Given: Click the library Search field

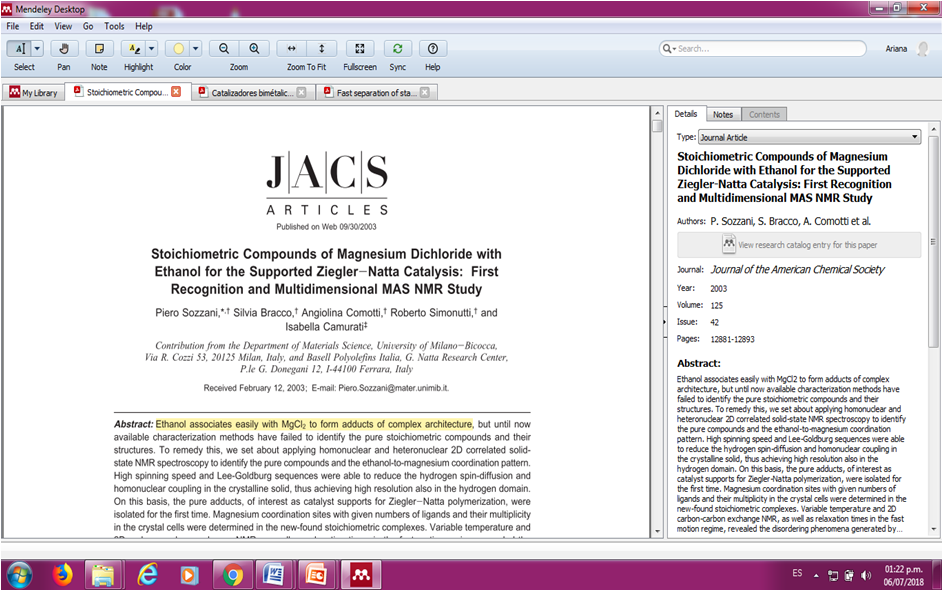Looking at the screenshot, I should coord(763,49).
